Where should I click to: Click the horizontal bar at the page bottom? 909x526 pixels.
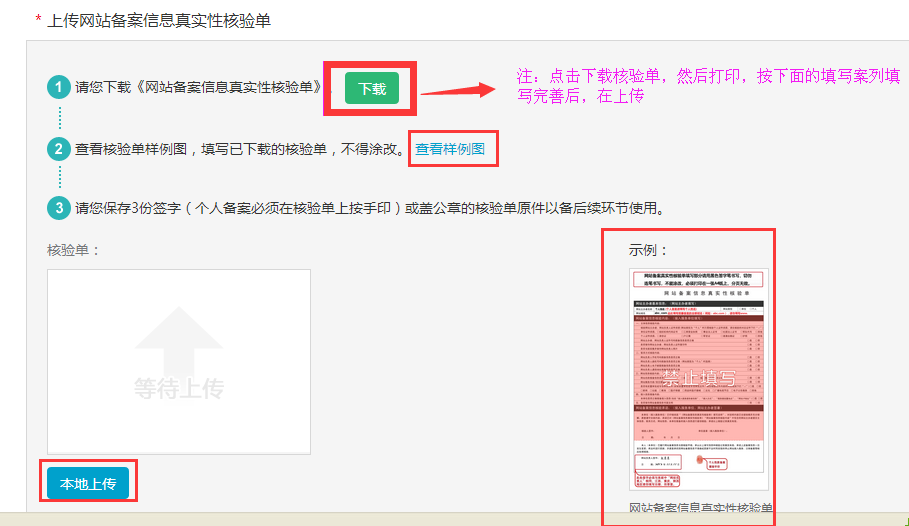point(454,519)
